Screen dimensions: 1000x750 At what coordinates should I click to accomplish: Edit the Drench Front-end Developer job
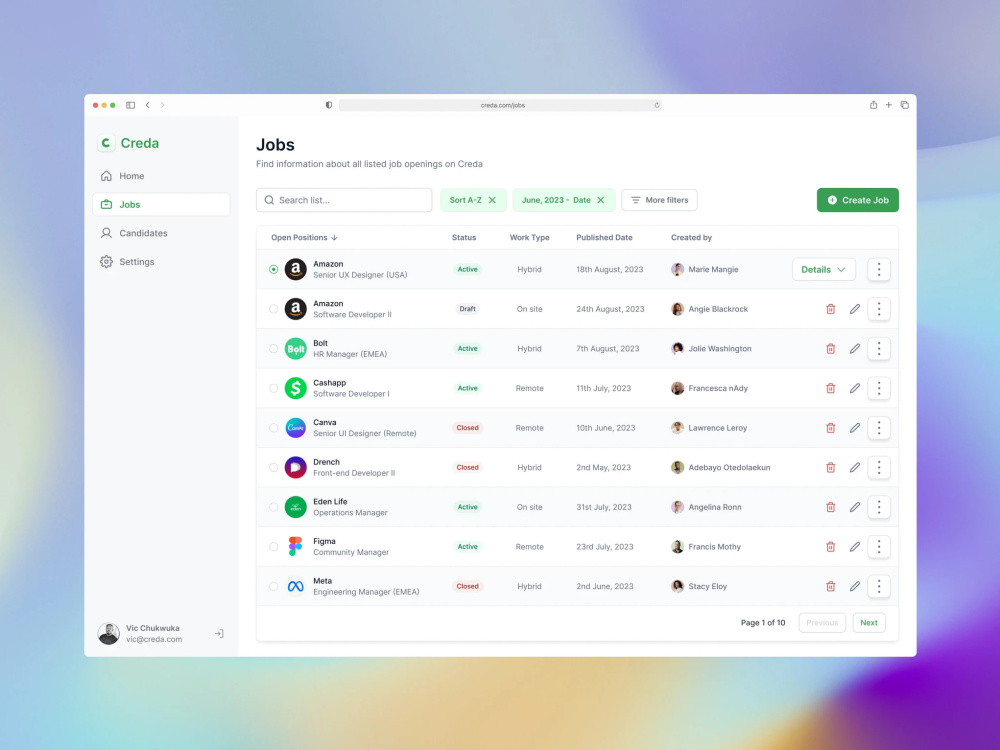855,467
